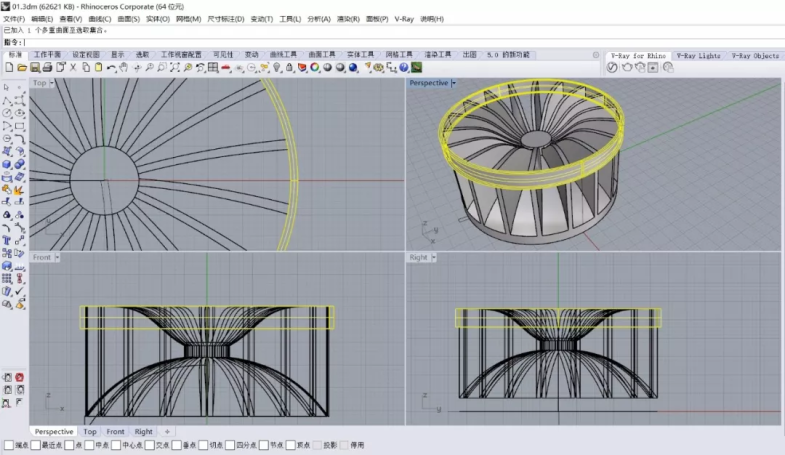The height and width of the screenshot is (455, 785).
Task: Open the 曲线(C) menu
Action: pos(98,19)
